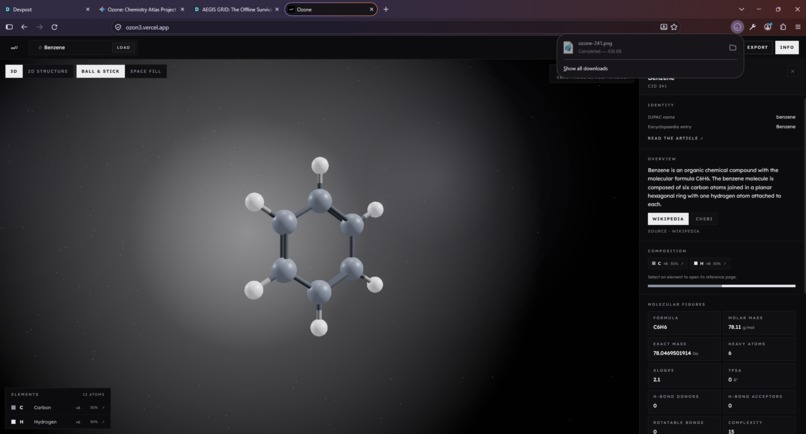The width and height of the screenshot is (806, 434).
Task: Click the site security shield icon
Action: click(118, 27)
